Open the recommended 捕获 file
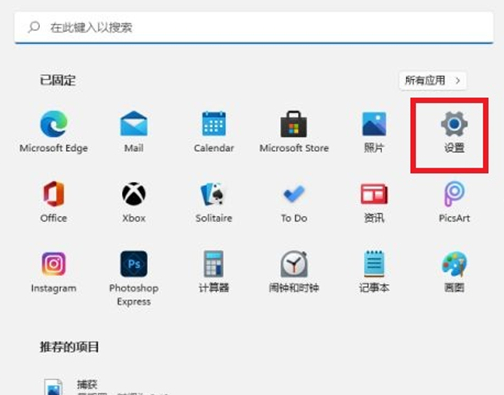This screenshot has width=504, height=395. coord(107,387)
